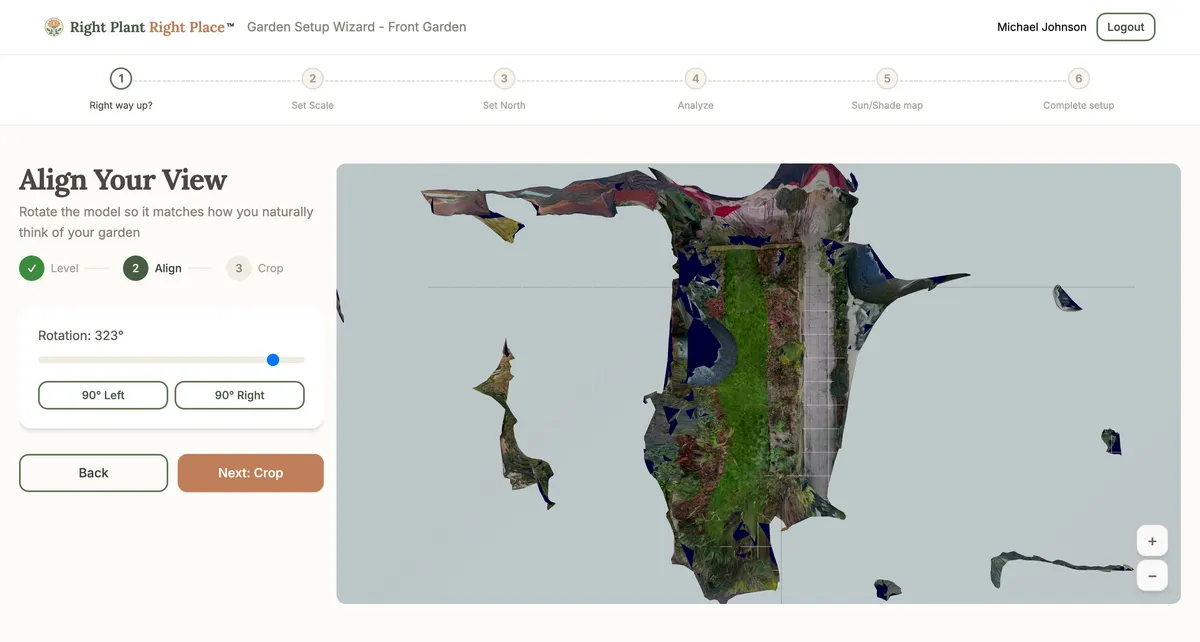Screen dimensions: 1200x642
Task: Click the Back button
Action: tap(93, 472)
